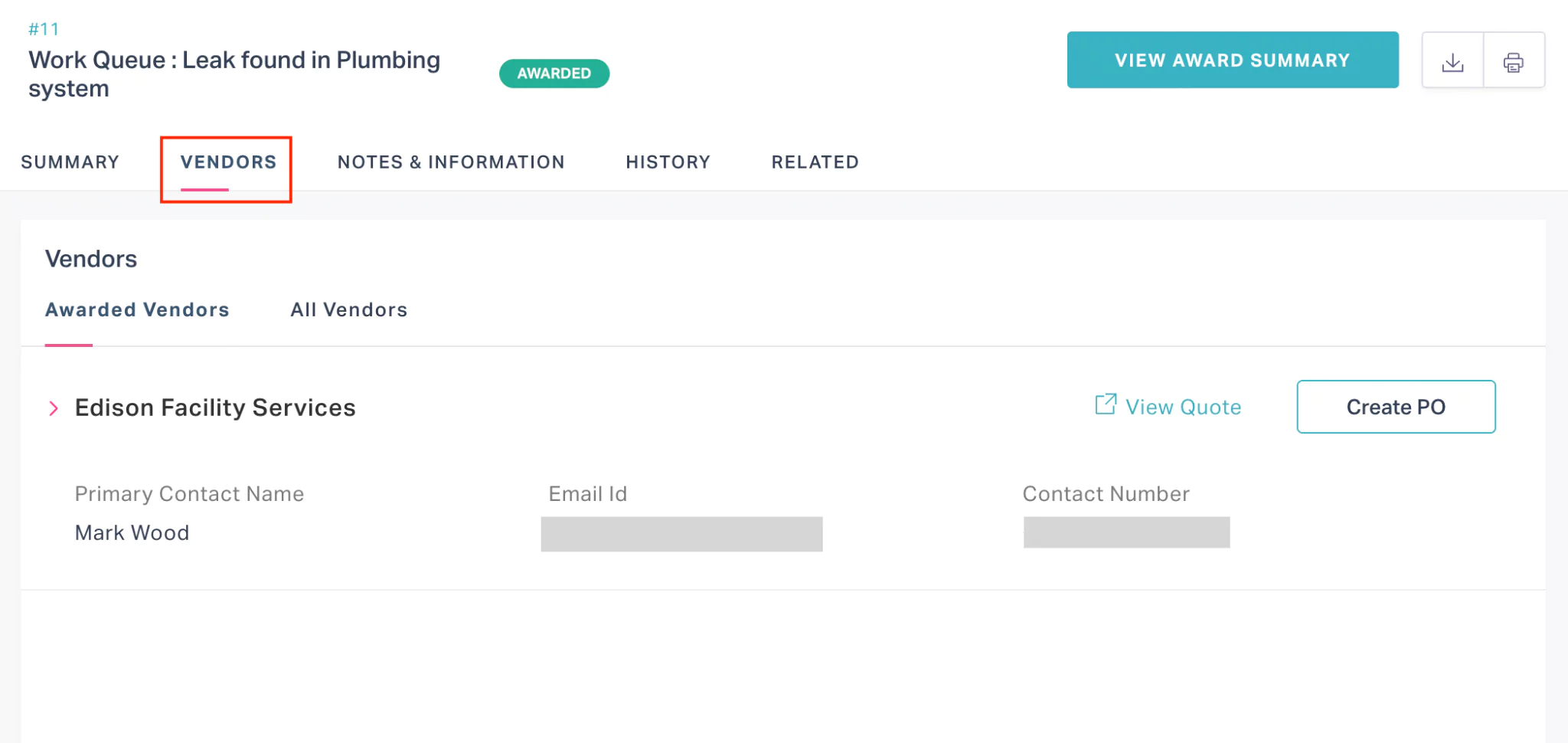
Task: Open the Notes & Information tab
Action: click(451, 162)
